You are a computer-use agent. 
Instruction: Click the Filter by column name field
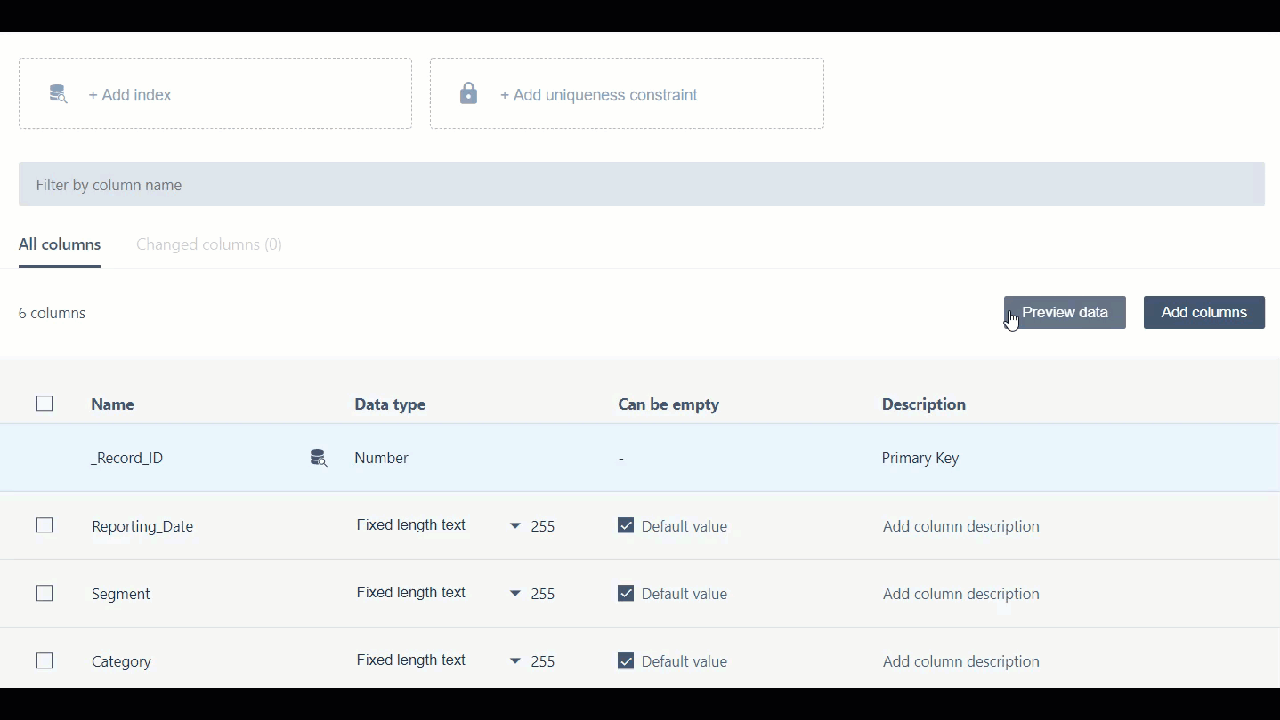point(640,185)
